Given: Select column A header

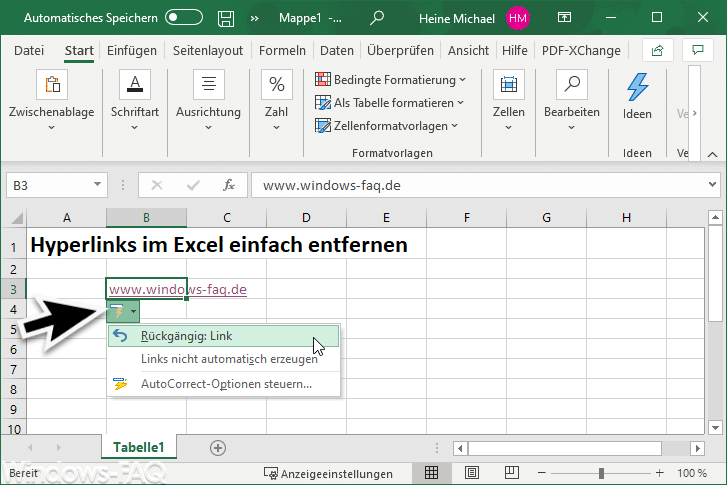Looking at the screenshot, I should 67,217.
